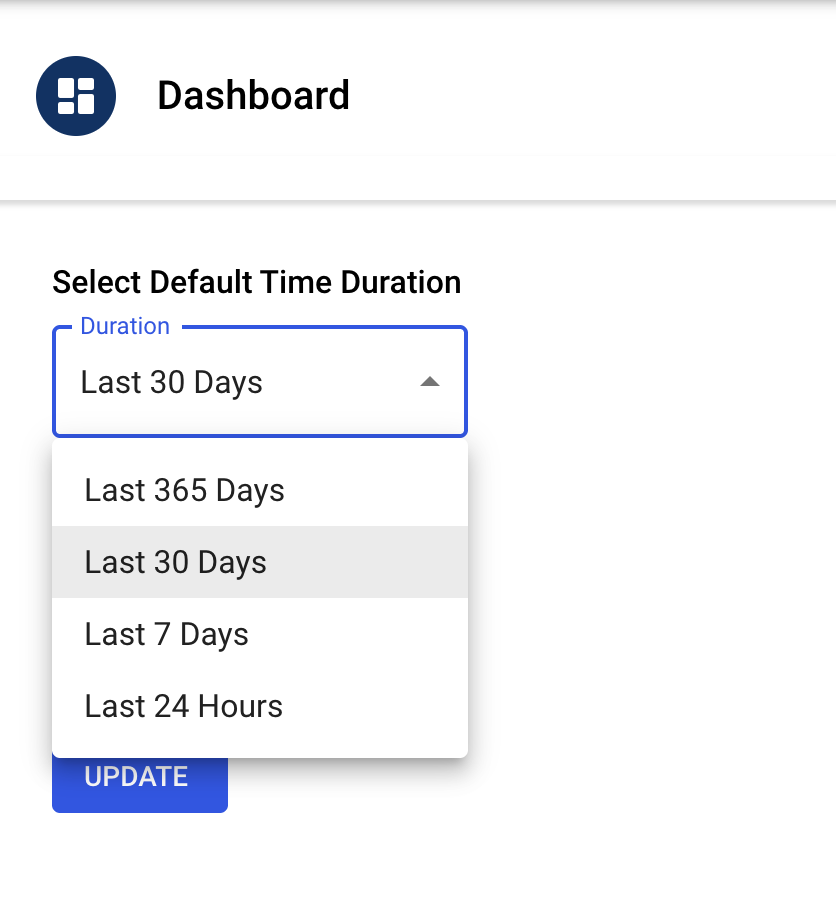Set default duration to one week
The width and height of the screenshot is (836, 914).
click(x=167, y=634)
